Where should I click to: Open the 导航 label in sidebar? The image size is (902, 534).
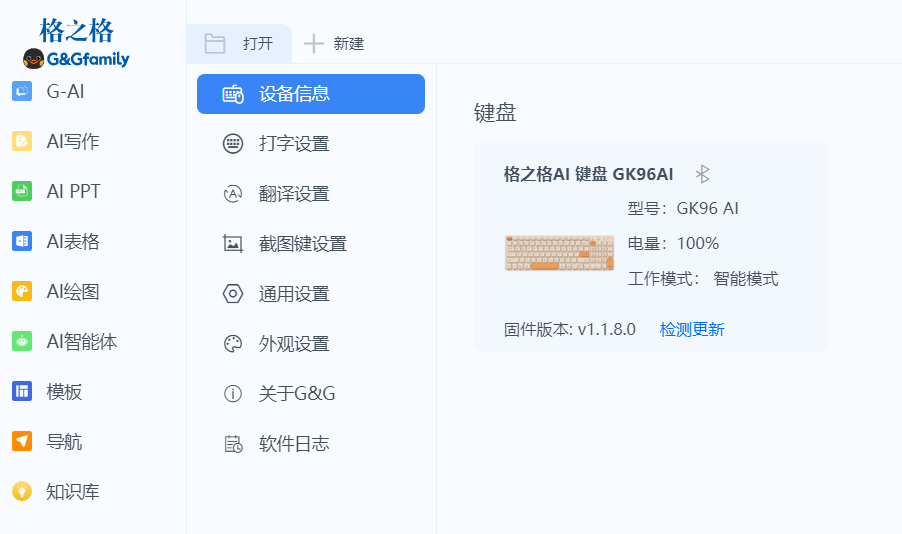(64, 442)
